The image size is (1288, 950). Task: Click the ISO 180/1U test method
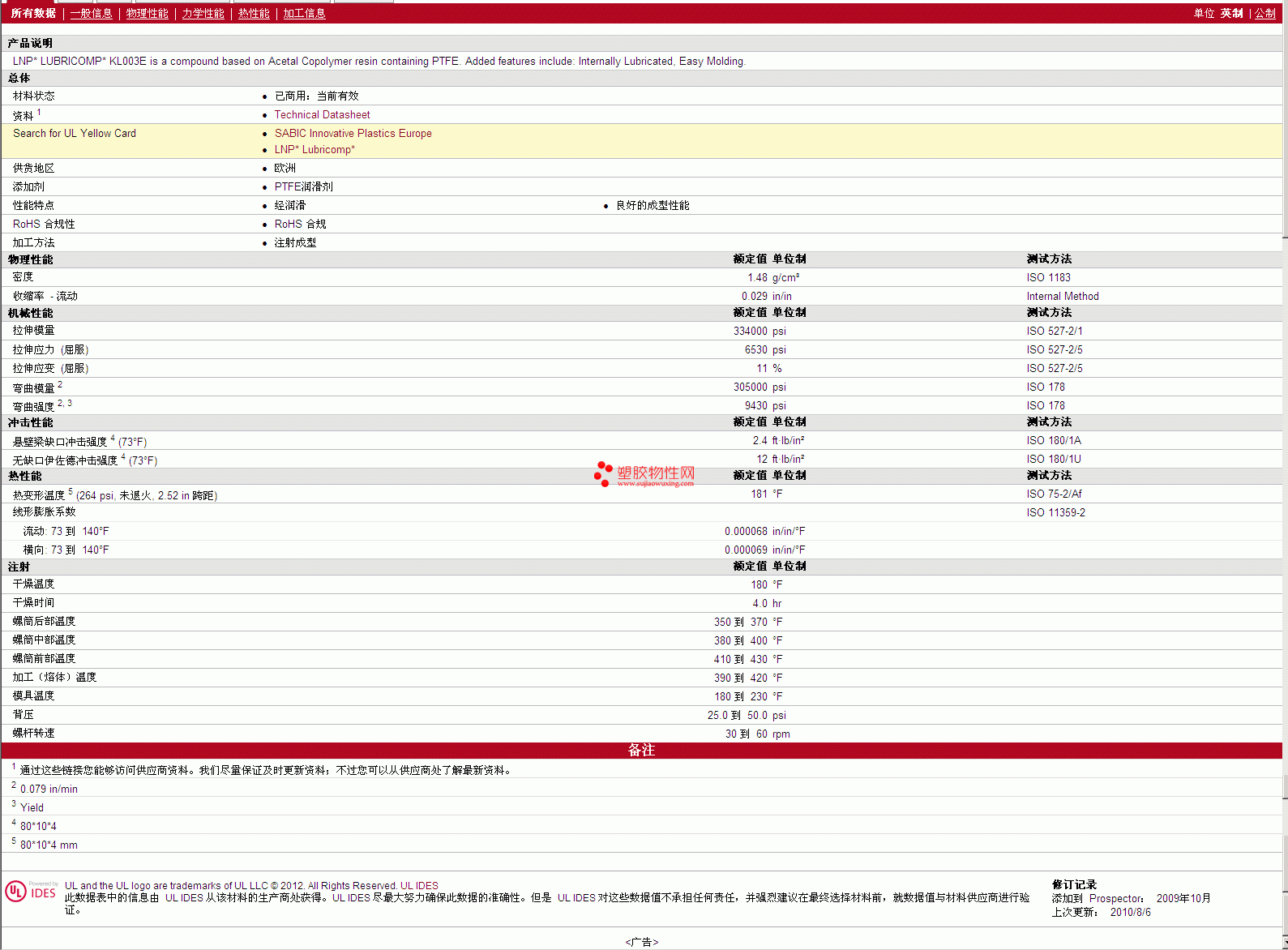[1054, 460]
